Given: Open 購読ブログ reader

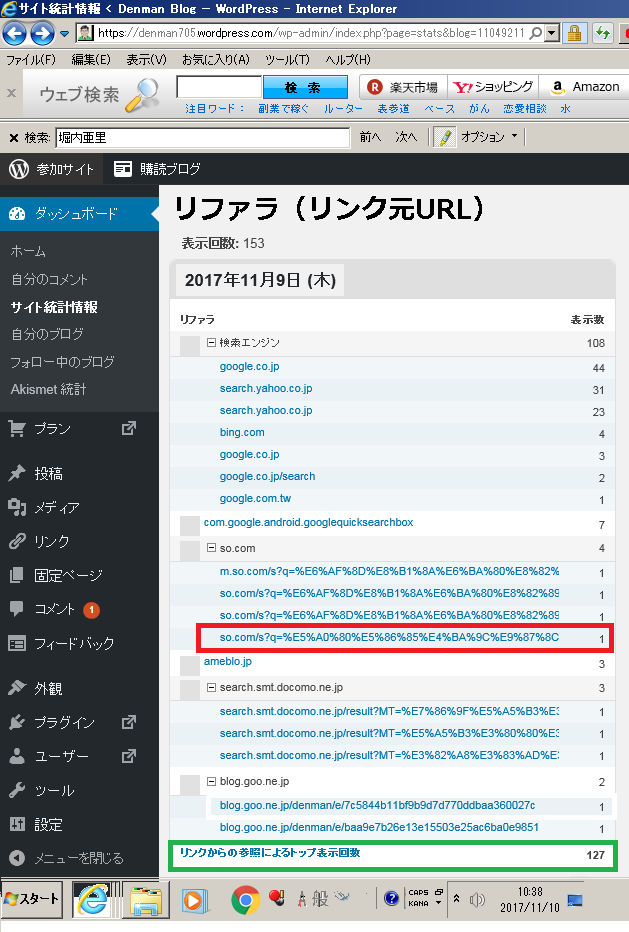Looking at the screenshot, I should tap(158, 169).
